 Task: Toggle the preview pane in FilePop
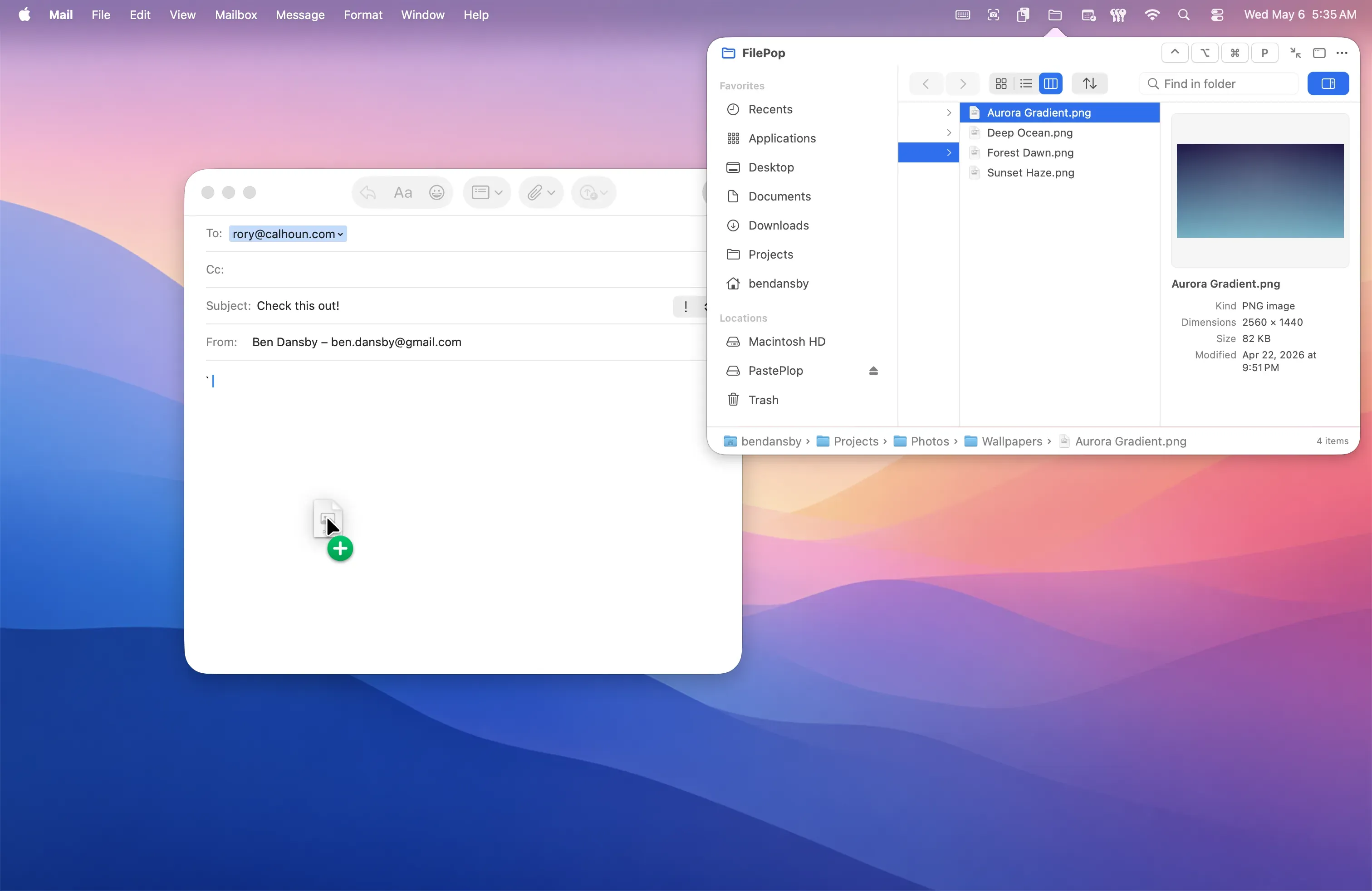[x=1328, y=83]
